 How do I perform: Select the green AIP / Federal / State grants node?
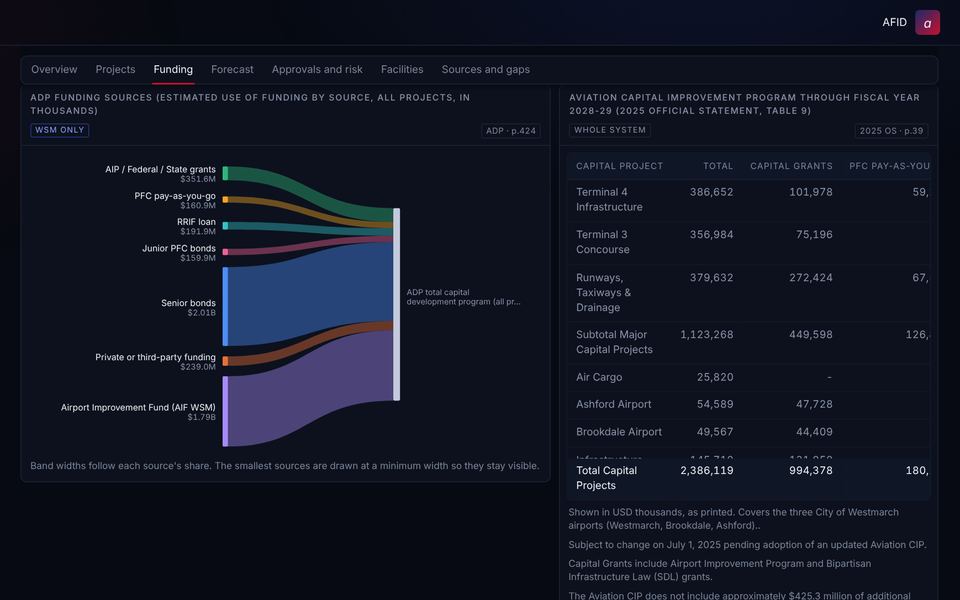click(x=225, y=173)
